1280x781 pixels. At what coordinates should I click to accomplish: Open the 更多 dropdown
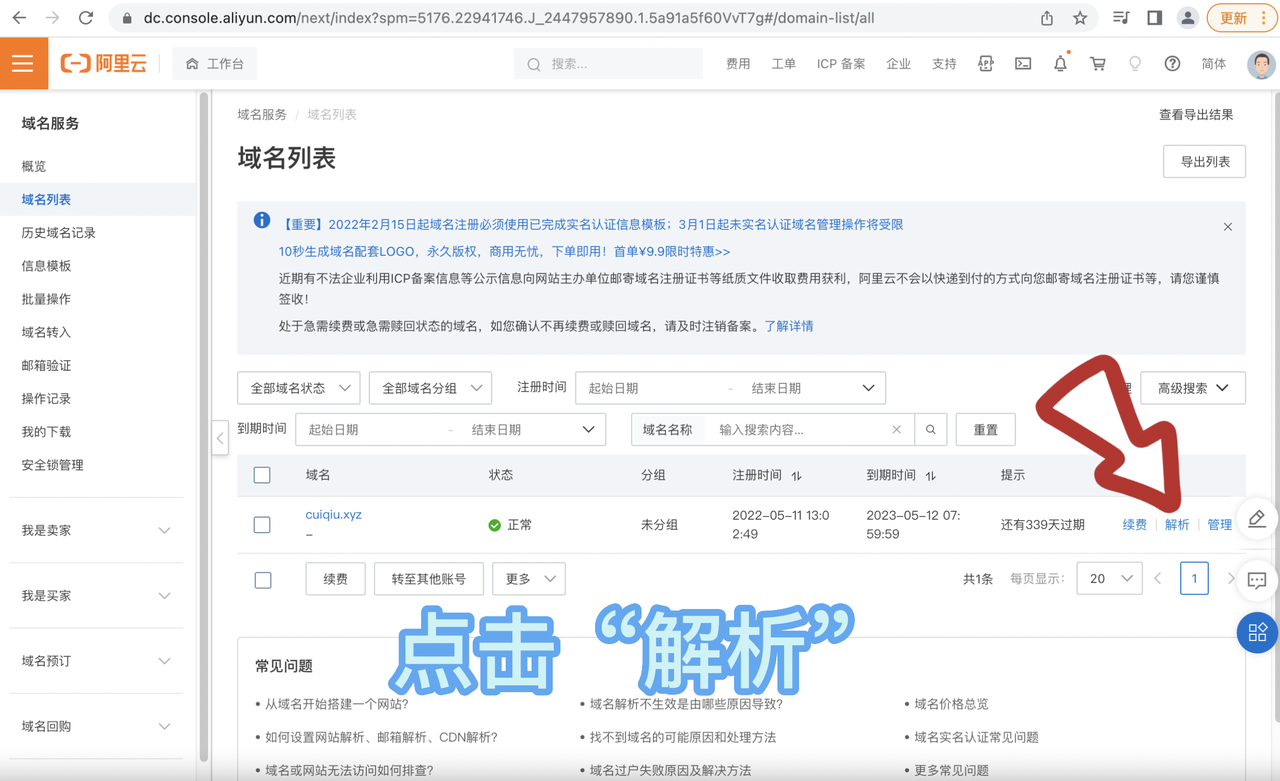coord(529,579)
